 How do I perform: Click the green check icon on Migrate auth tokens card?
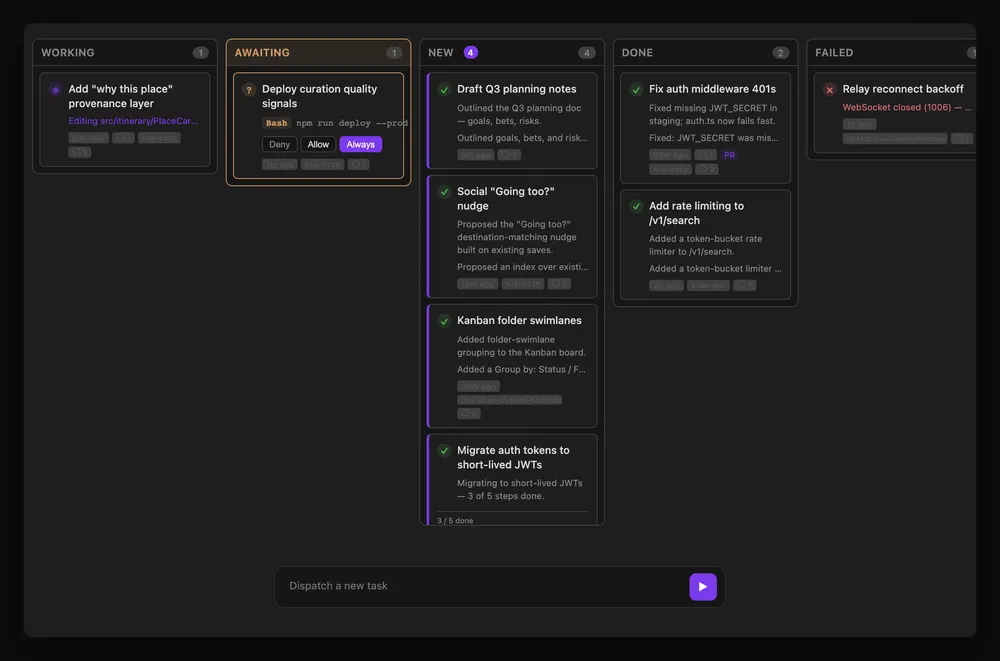(444, 450)
